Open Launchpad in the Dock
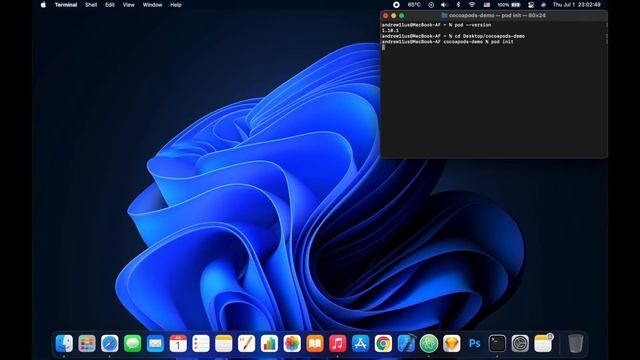This screenshot has height=360, width=640. pyautogui.click(x=87, y=343)
